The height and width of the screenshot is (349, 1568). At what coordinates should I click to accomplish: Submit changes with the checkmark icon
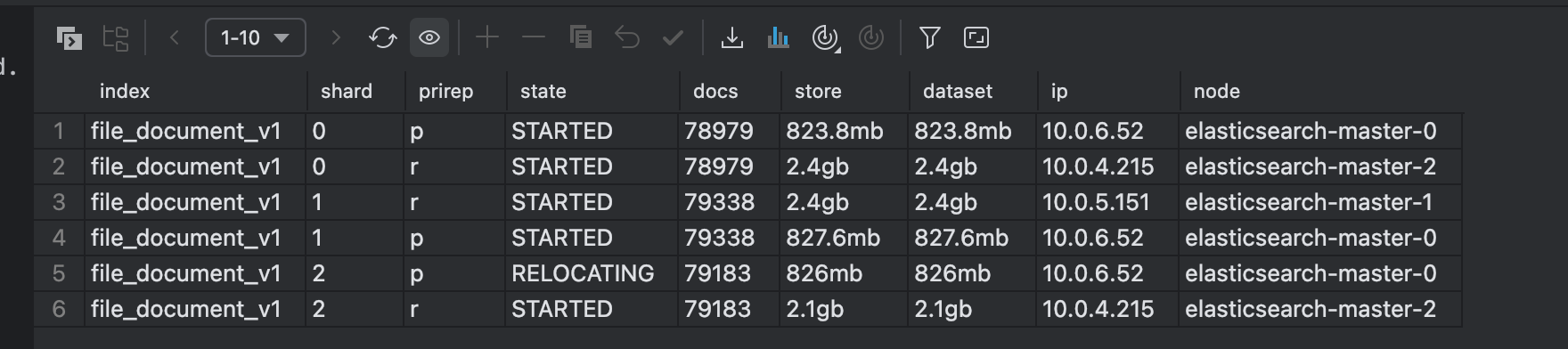[674, 37]
